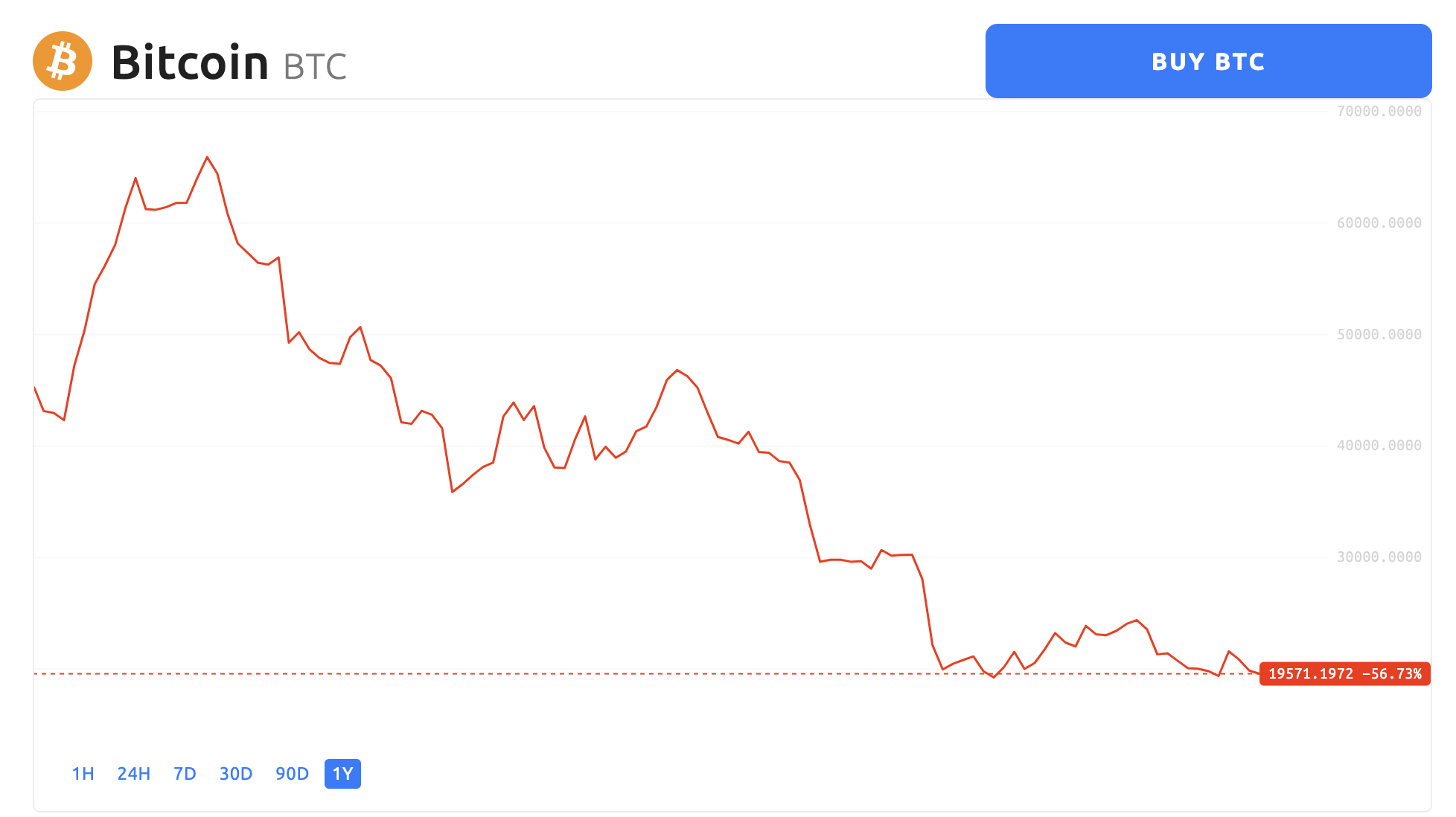1456x817 pixels.
Task: Click the BUY BTC button
Action: 1208,61
